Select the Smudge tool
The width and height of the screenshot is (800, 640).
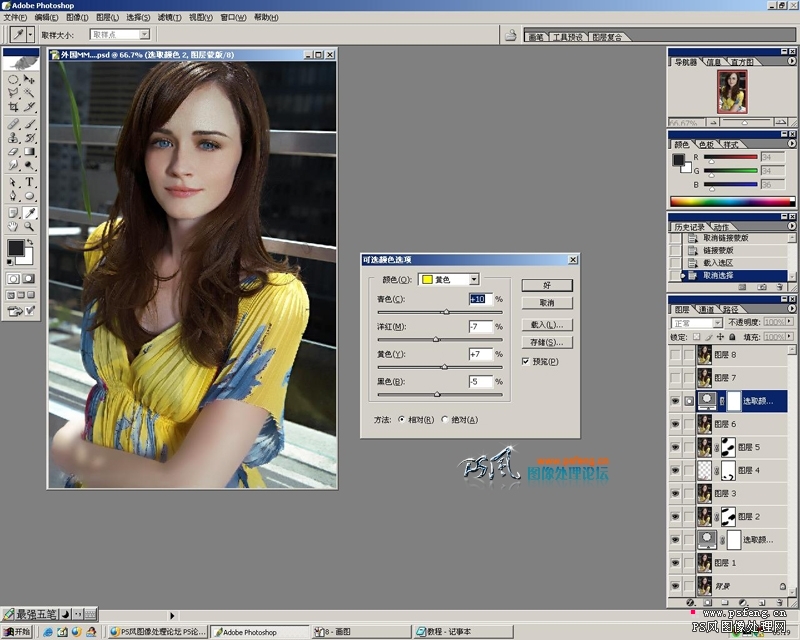pos(13,165)
